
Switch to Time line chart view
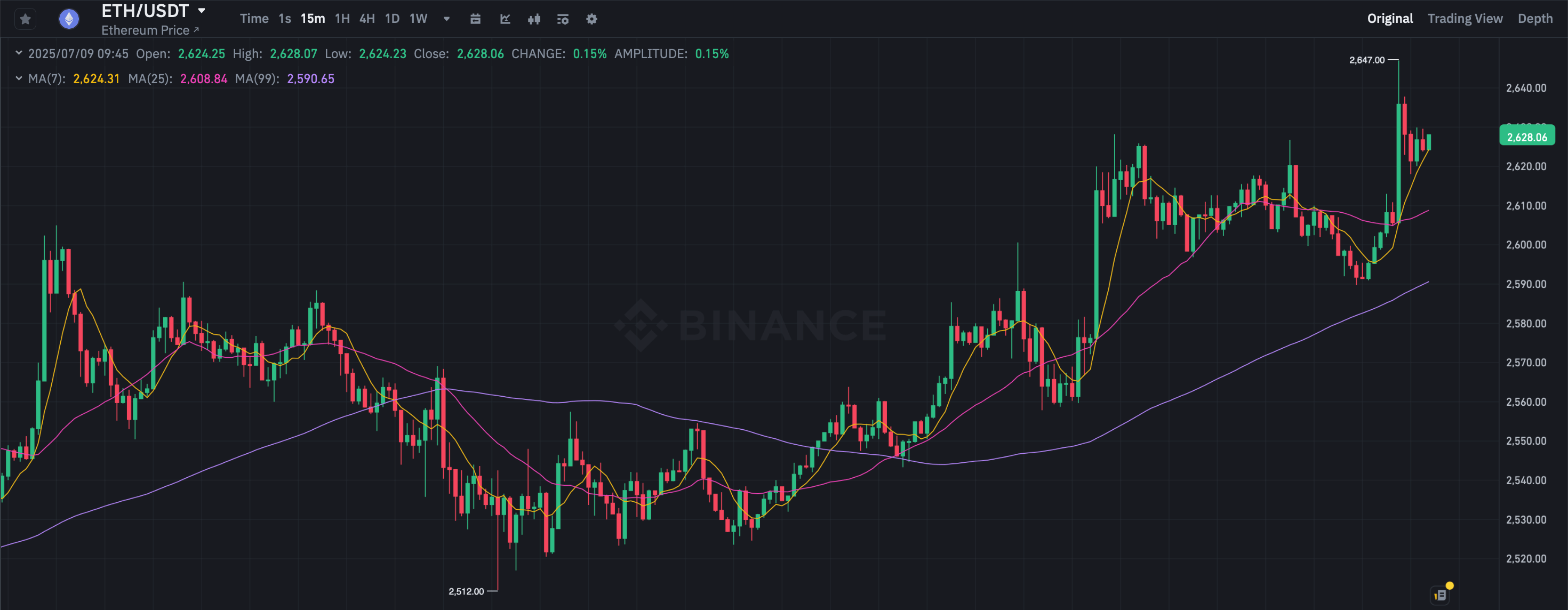tap(254, 19)
